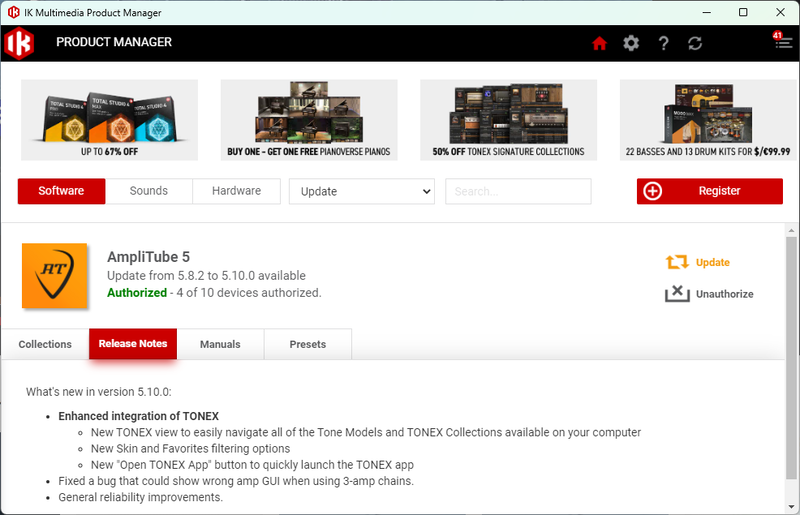Maximize the Product Manager window

coord(743,12)
